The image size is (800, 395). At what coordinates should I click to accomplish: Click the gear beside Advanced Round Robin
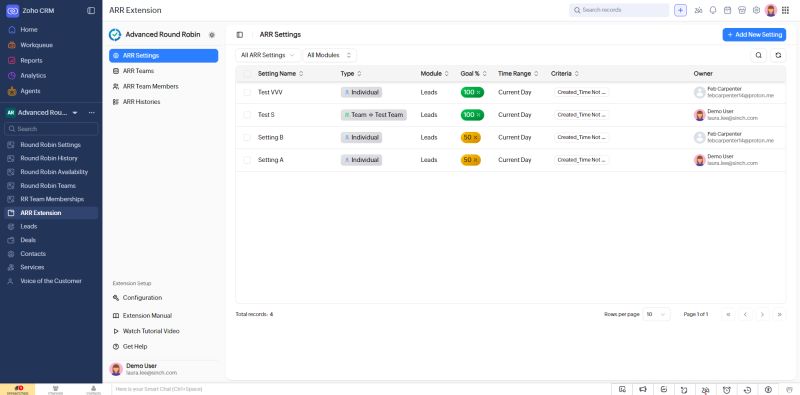coord(212,35)
